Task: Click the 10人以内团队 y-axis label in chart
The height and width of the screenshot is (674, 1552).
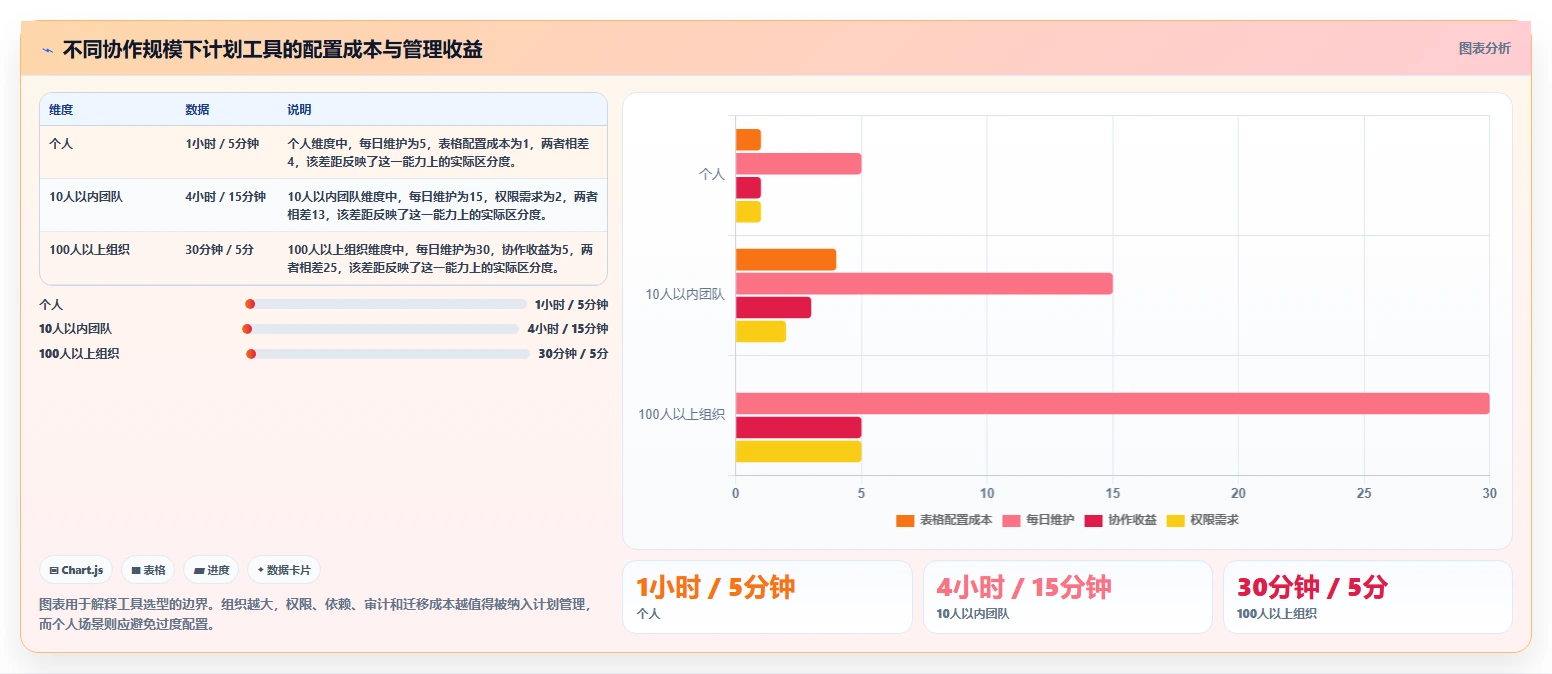Action: click(685, 294)
